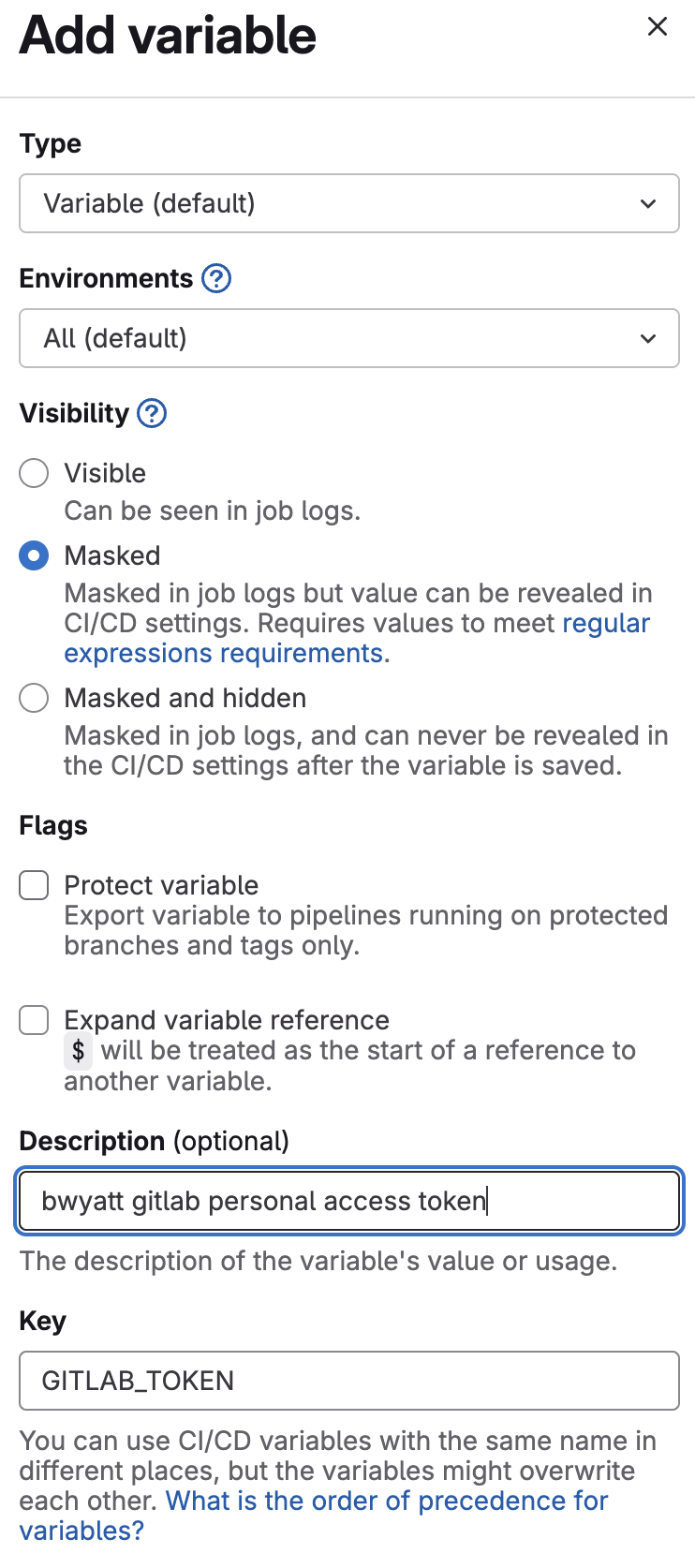Enable the Protect variable checkbox
The height and width of the screenshot is (1568, 695).
(x=34, y=885)
